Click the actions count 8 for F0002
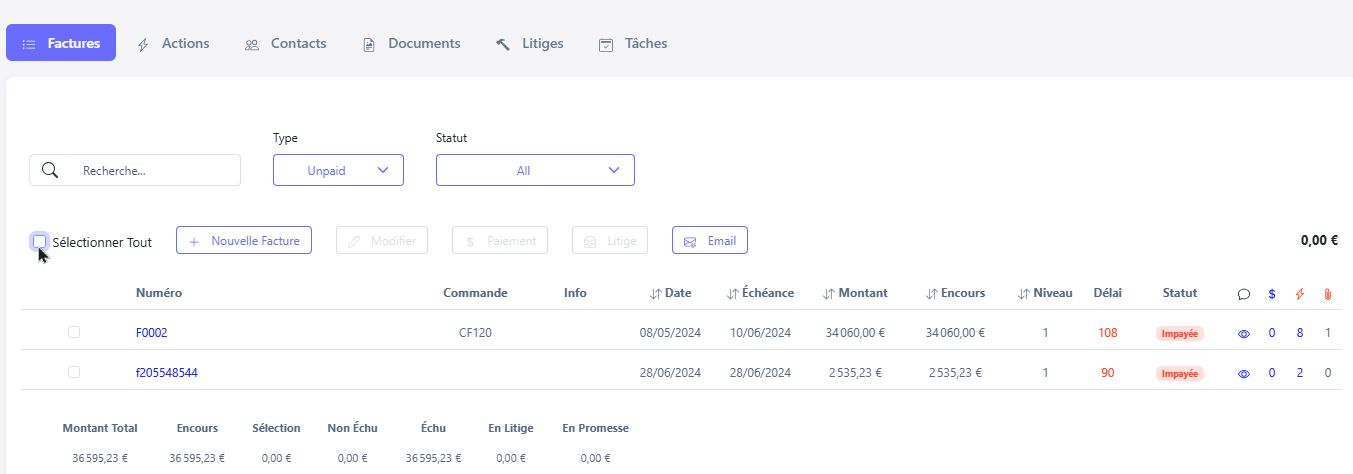This screenshot has width=1353, height=474. coord(1300,333)
